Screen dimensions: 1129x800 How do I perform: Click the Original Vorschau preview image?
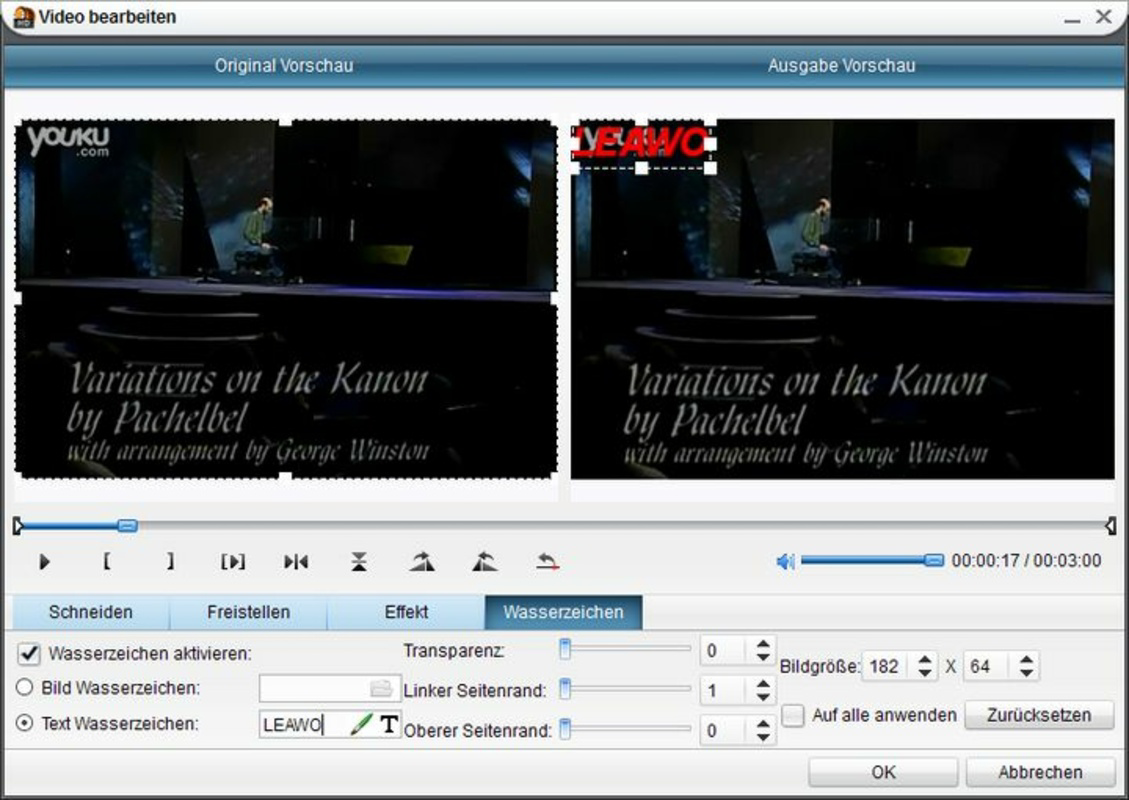[286, 298]
